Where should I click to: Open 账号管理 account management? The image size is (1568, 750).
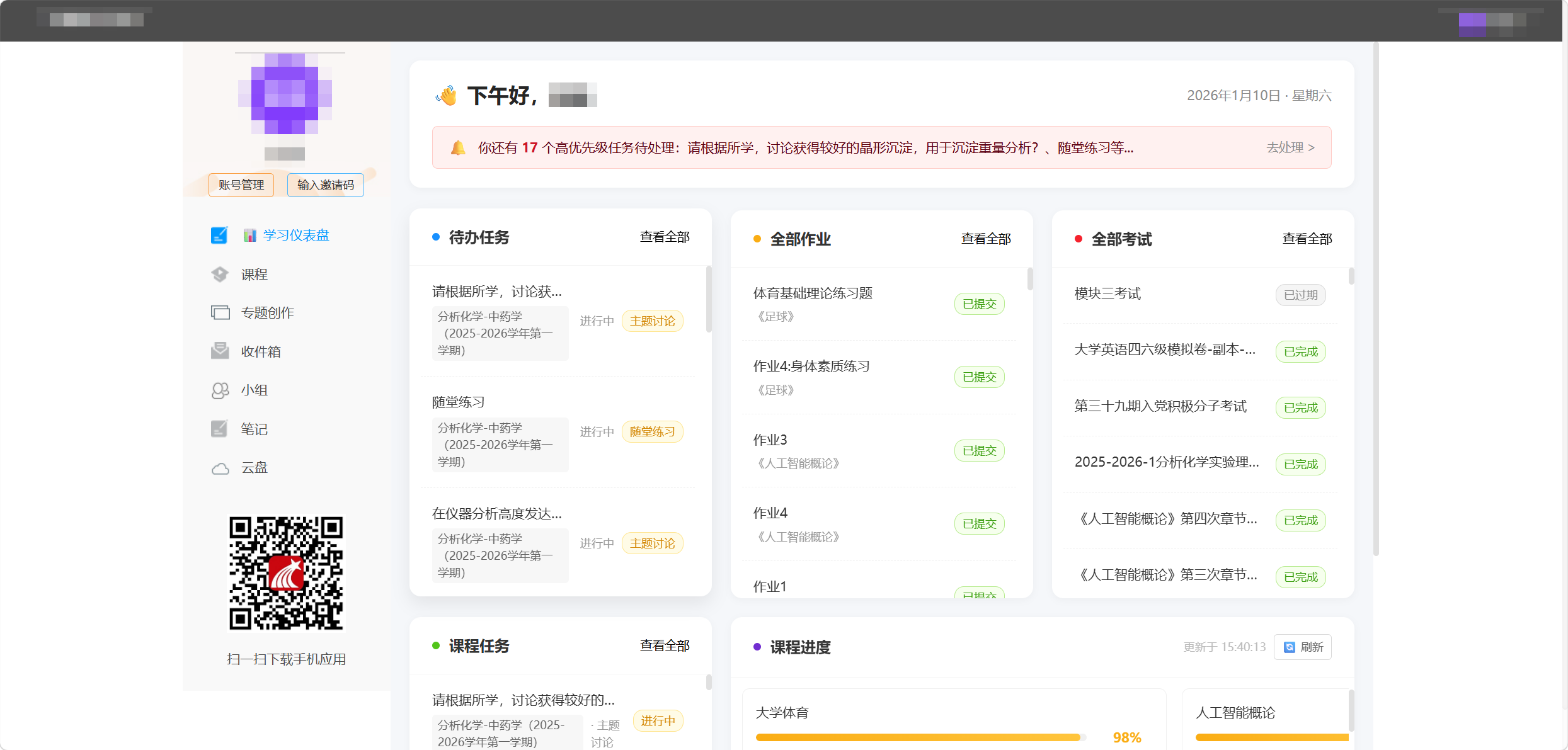(x=241, y=185)
